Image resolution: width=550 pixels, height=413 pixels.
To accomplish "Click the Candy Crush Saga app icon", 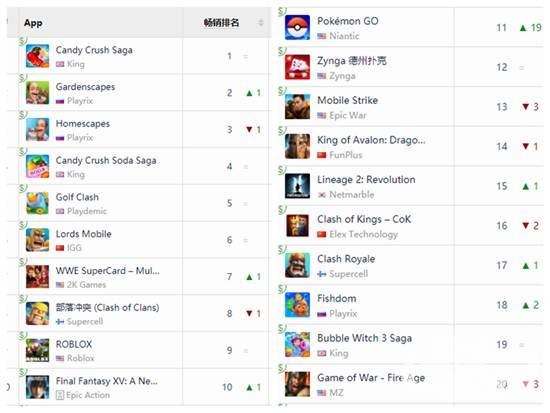I will click(38, 56).
